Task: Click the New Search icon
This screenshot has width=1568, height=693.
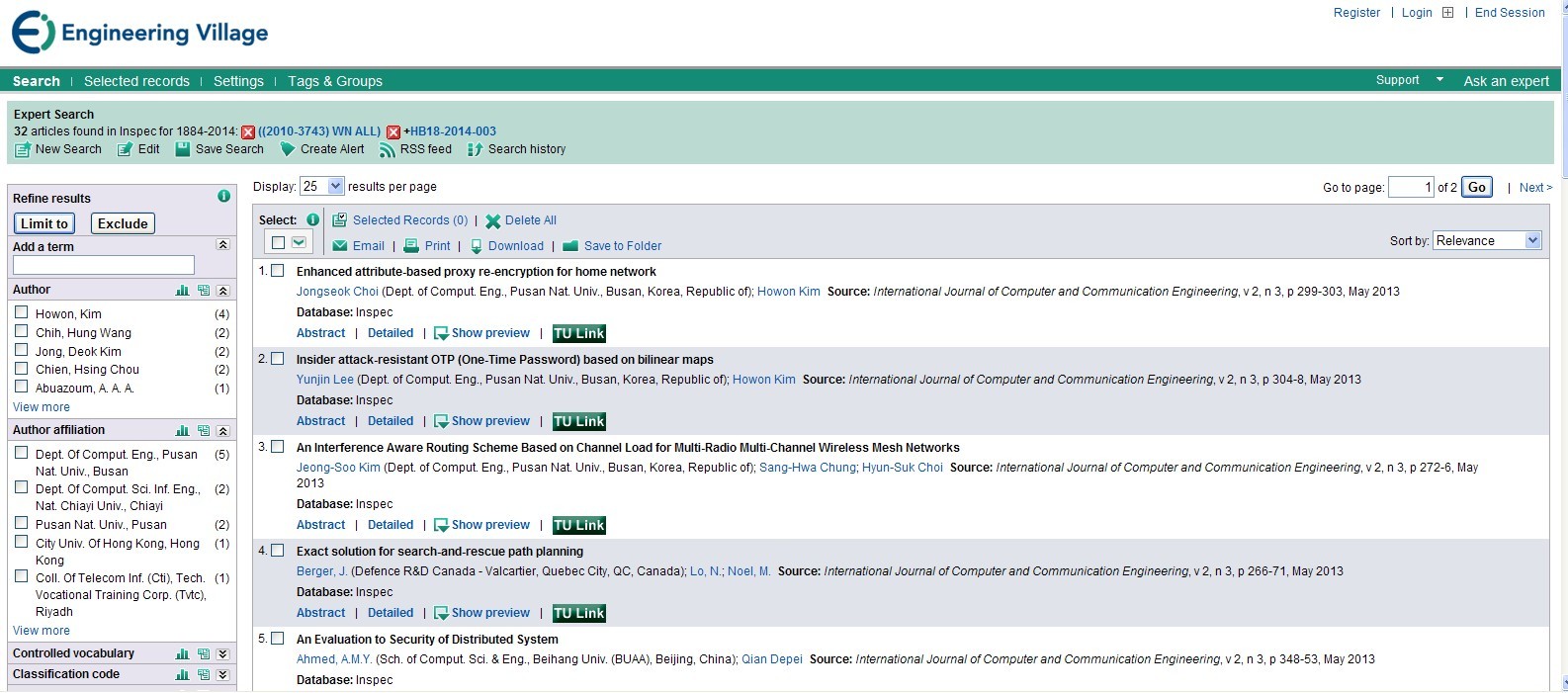Action: (x=23, y=149)
